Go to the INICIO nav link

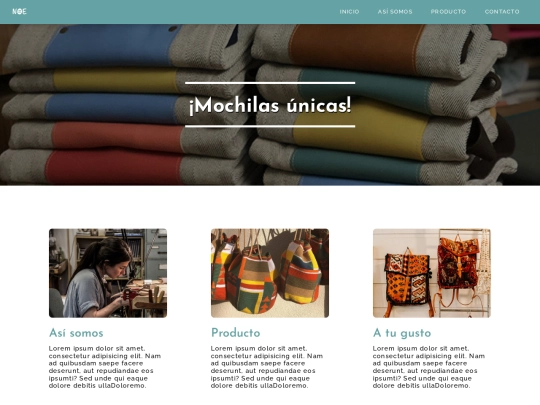pos(349,12)
